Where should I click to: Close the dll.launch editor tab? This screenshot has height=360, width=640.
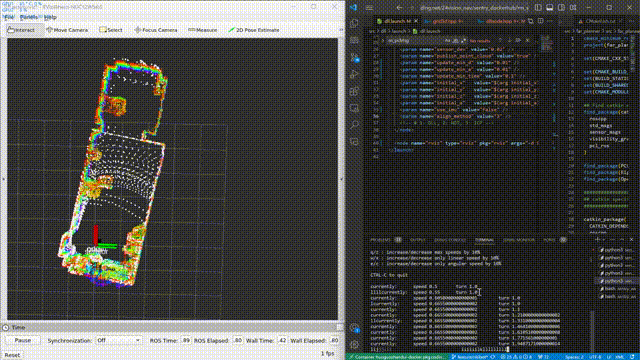[x=416, y=21]
